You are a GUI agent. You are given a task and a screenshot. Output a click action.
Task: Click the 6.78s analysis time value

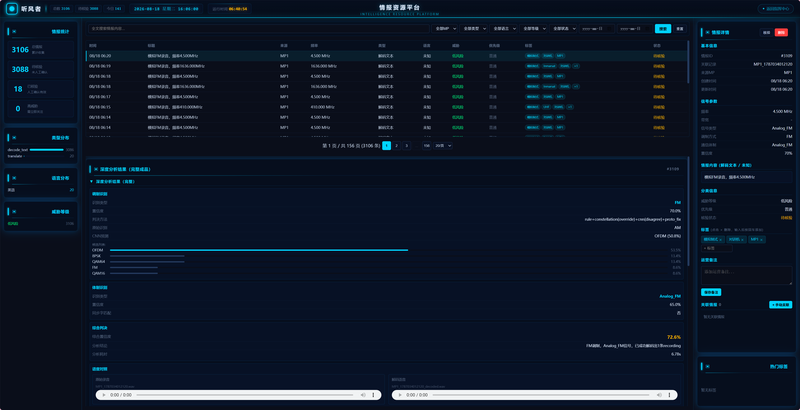point(676,354)
